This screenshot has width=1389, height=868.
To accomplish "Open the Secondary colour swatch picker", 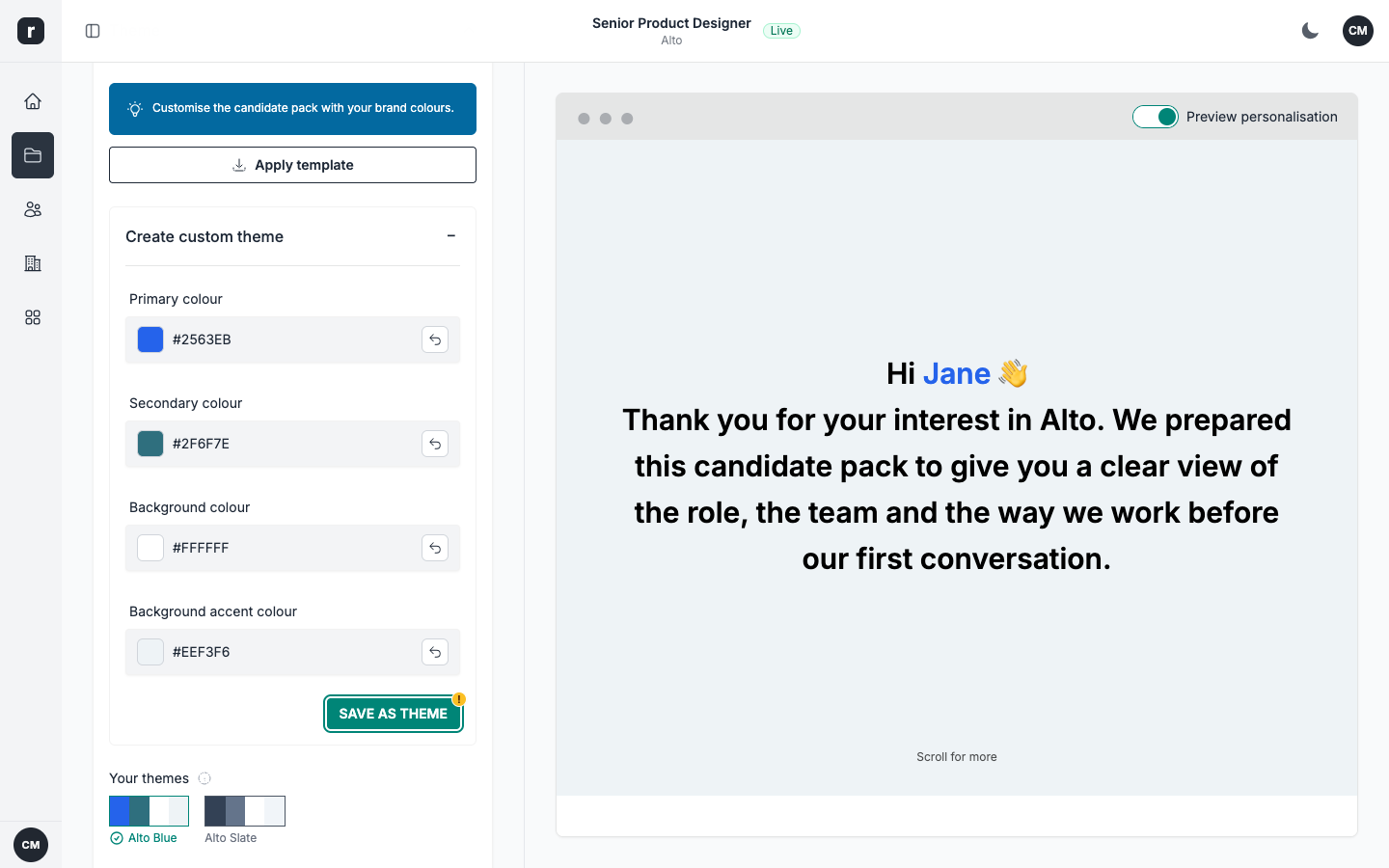I will click(150, 444).
